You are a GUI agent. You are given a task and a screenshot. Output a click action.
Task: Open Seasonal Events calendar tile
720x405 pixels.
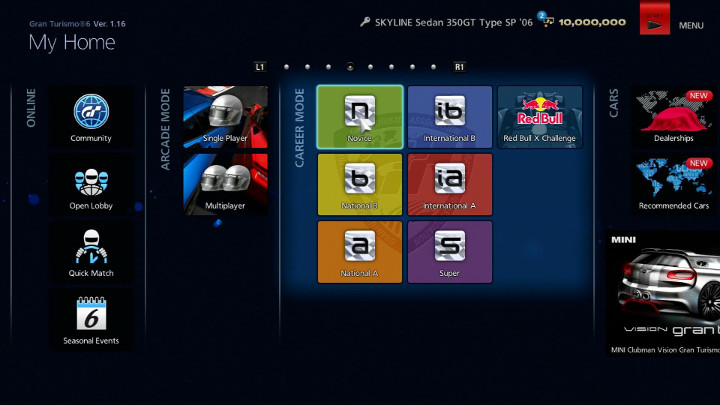coord(91,320)
